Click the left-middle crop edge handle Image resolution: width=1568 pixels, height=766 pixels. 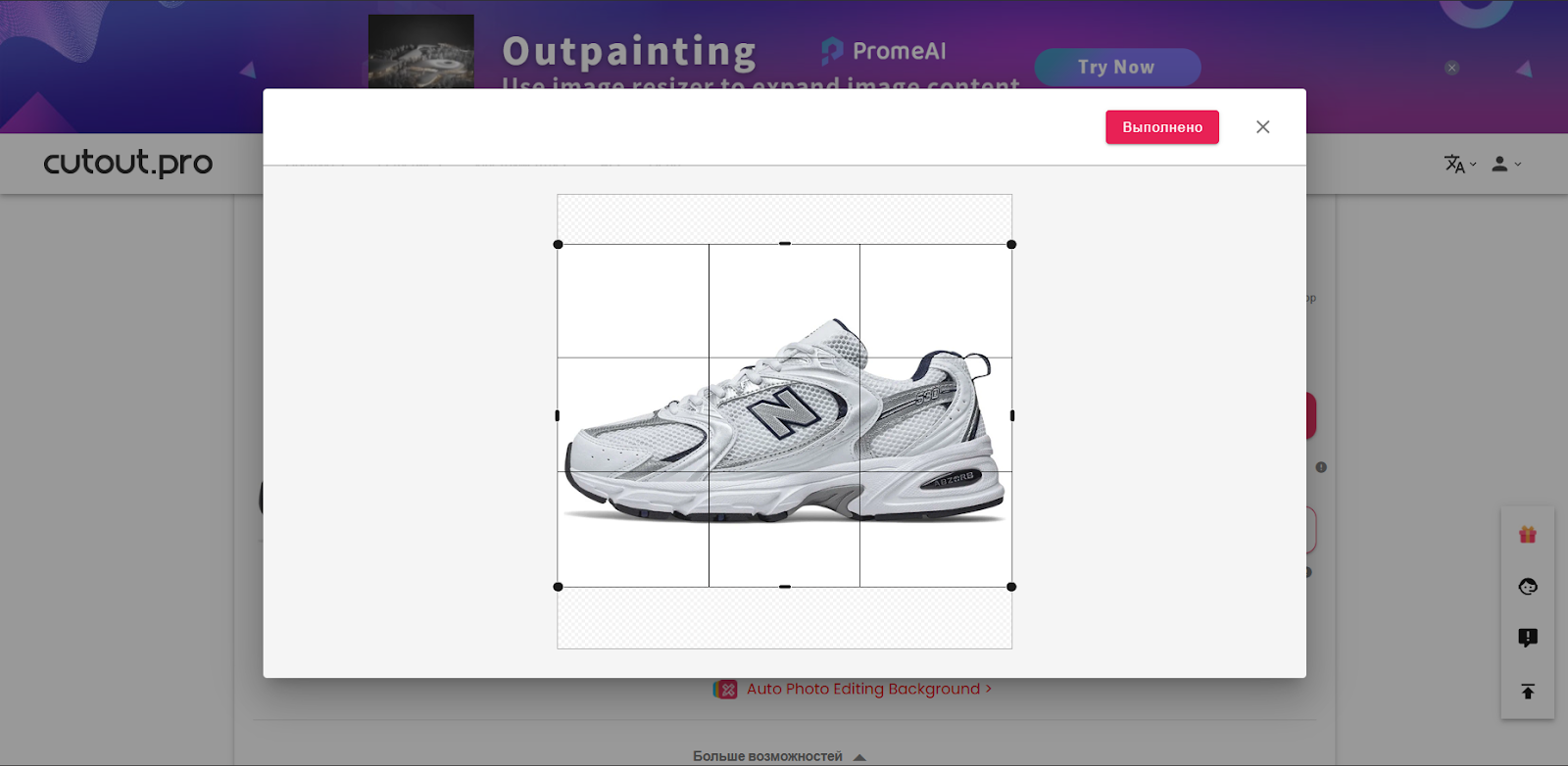point(558,415)
